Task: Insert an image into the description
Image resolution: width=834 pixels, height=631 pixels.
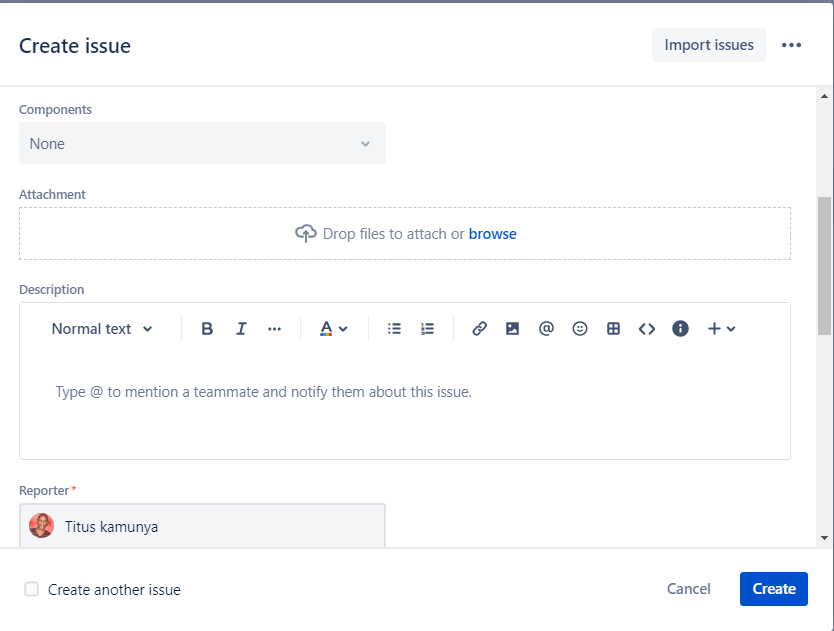Action: [512, 329]
